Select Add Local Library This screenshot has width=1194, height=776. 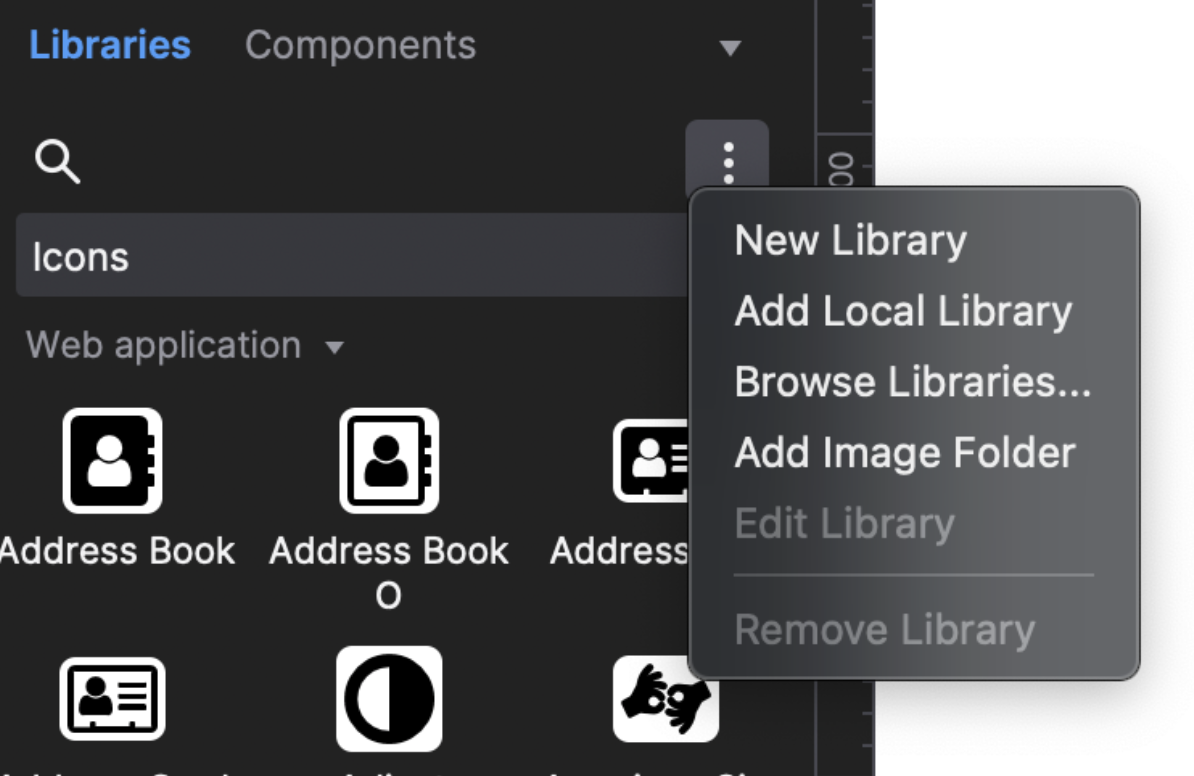tap(902, 311)
